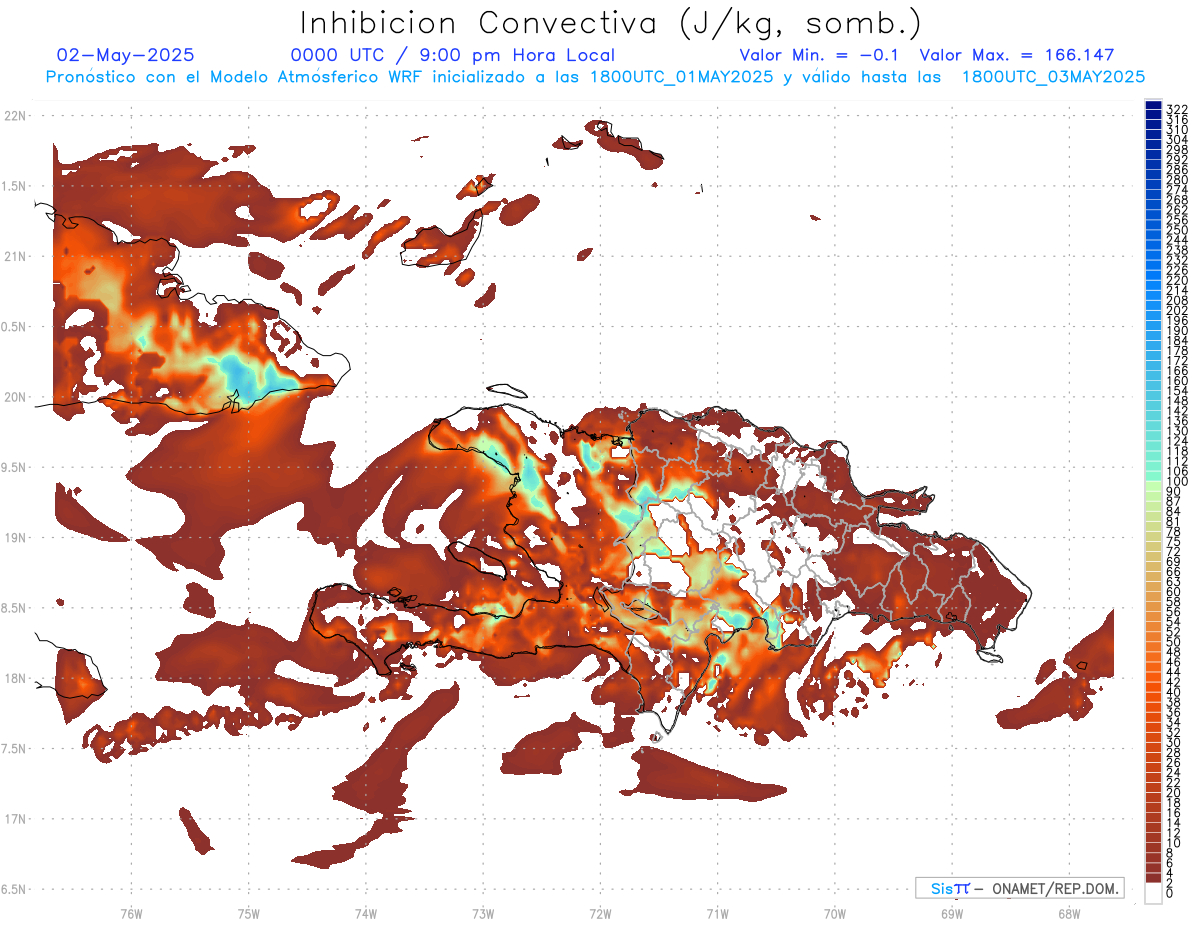Click the colorbar value '100'
This screenshot has width=1200, height=927.
tap(1177, 482)
